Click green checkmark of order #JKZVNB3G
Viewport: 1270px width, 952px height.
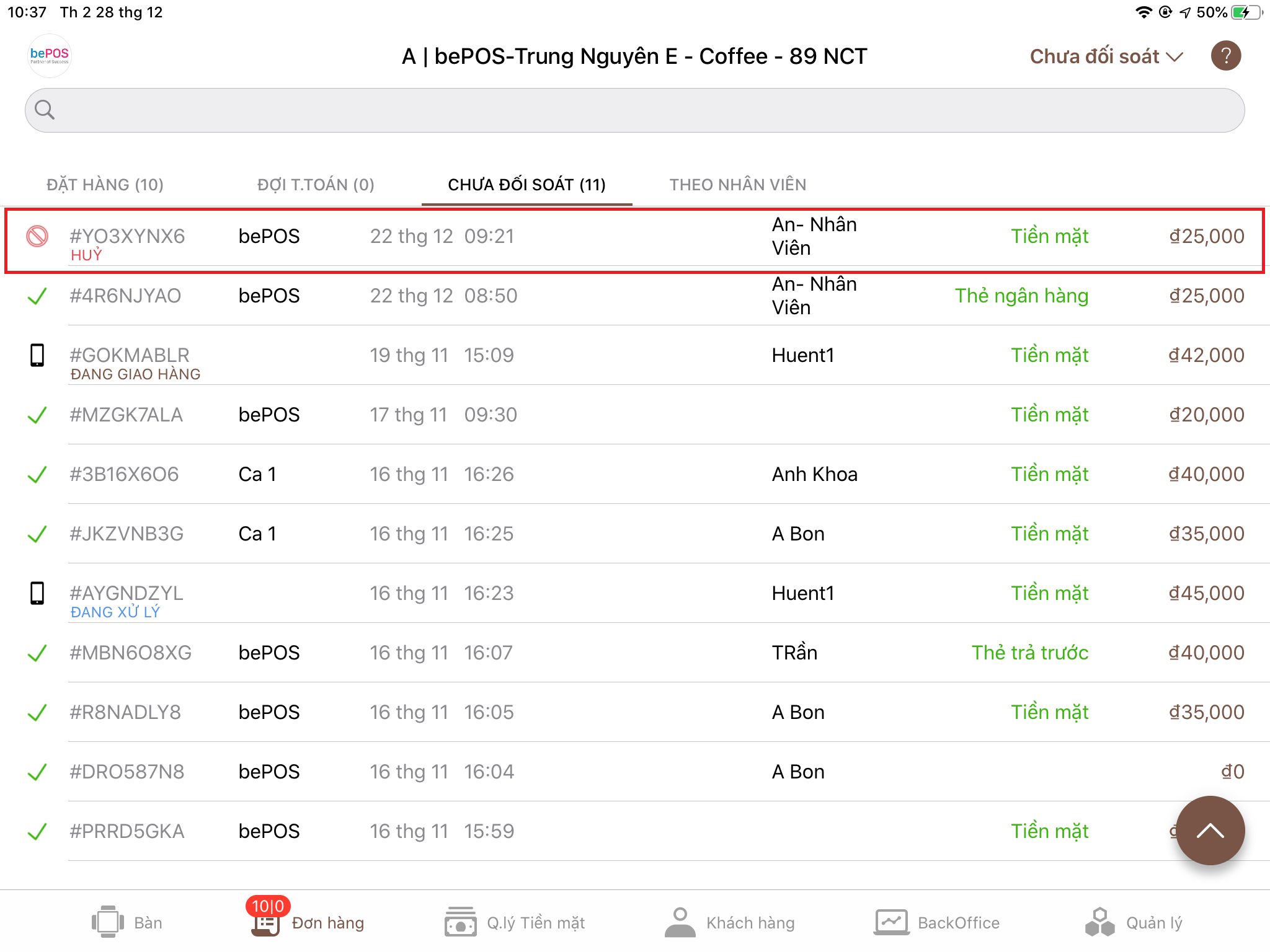(37, 534)
